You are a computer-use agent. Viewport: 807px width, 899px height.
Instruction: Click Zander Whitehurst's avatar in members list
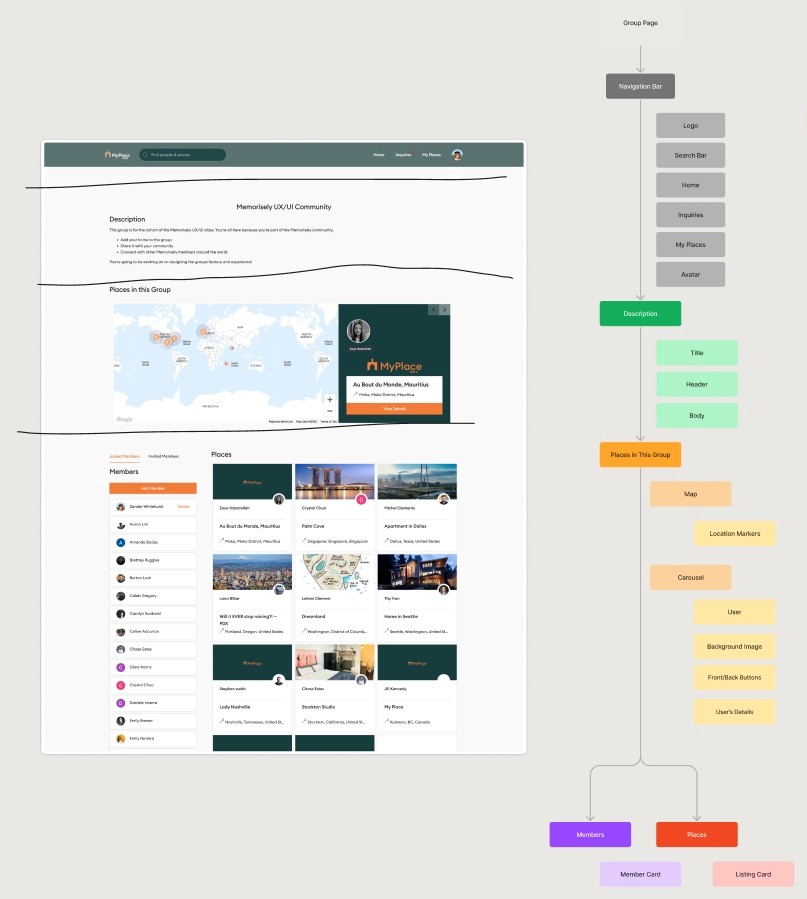(x=120, y=507)
